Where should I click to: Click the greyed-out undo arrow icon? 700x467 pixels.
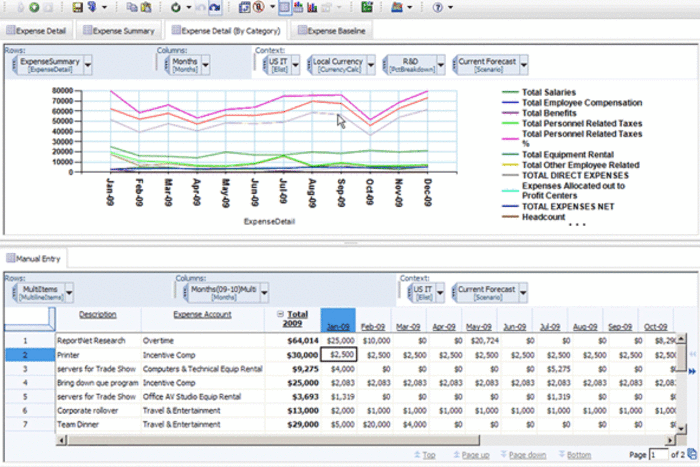[x=201, y=8]
